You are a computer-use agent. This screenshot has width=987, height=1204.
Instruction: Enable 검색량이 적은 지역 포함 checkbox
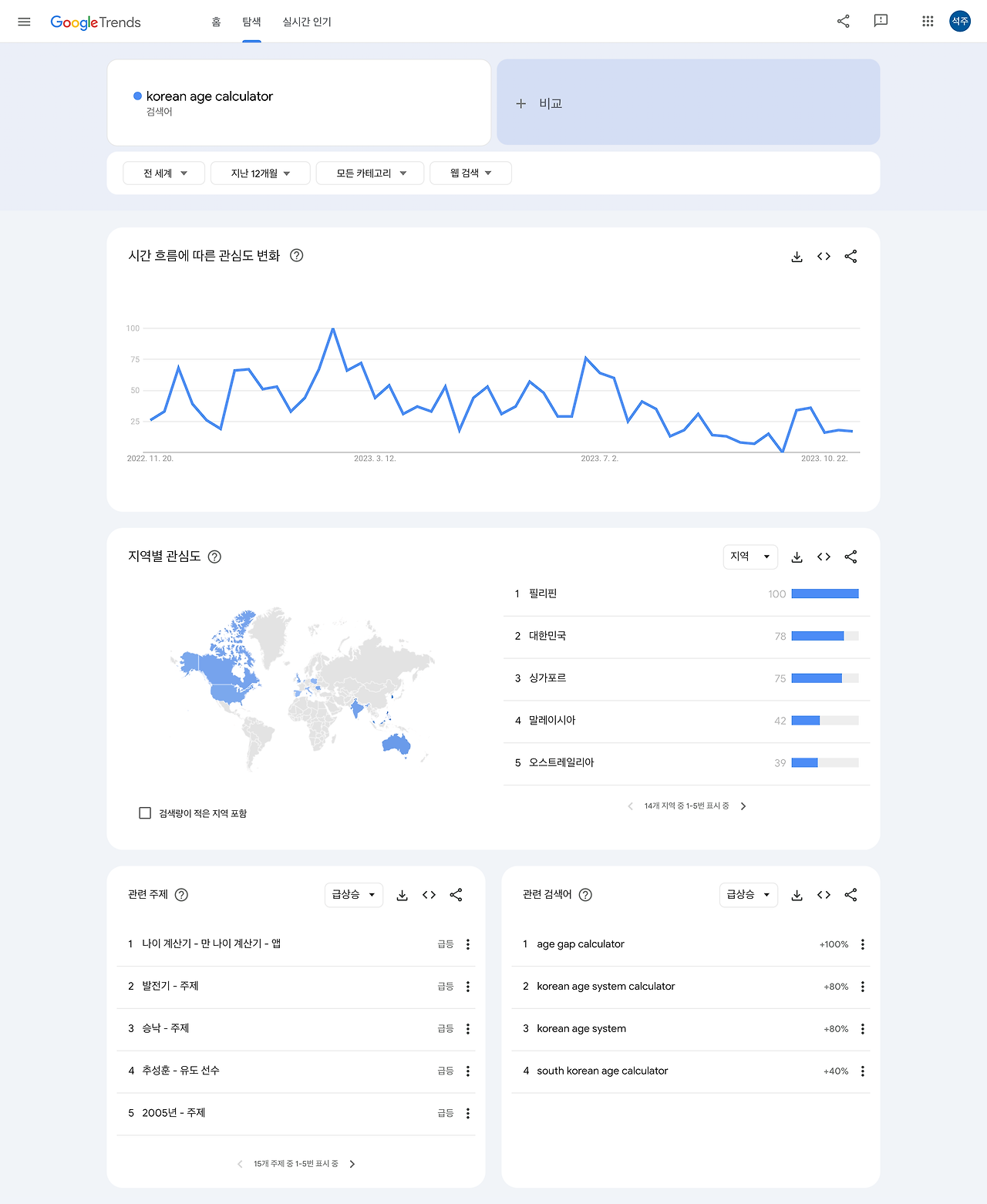145,813
